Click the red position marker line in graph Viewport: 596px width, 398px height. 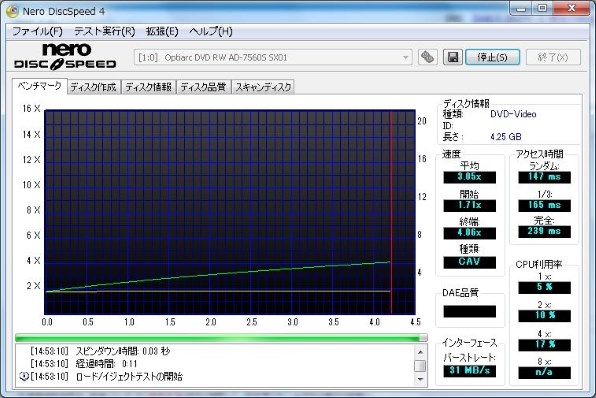[x=391, y=212]
